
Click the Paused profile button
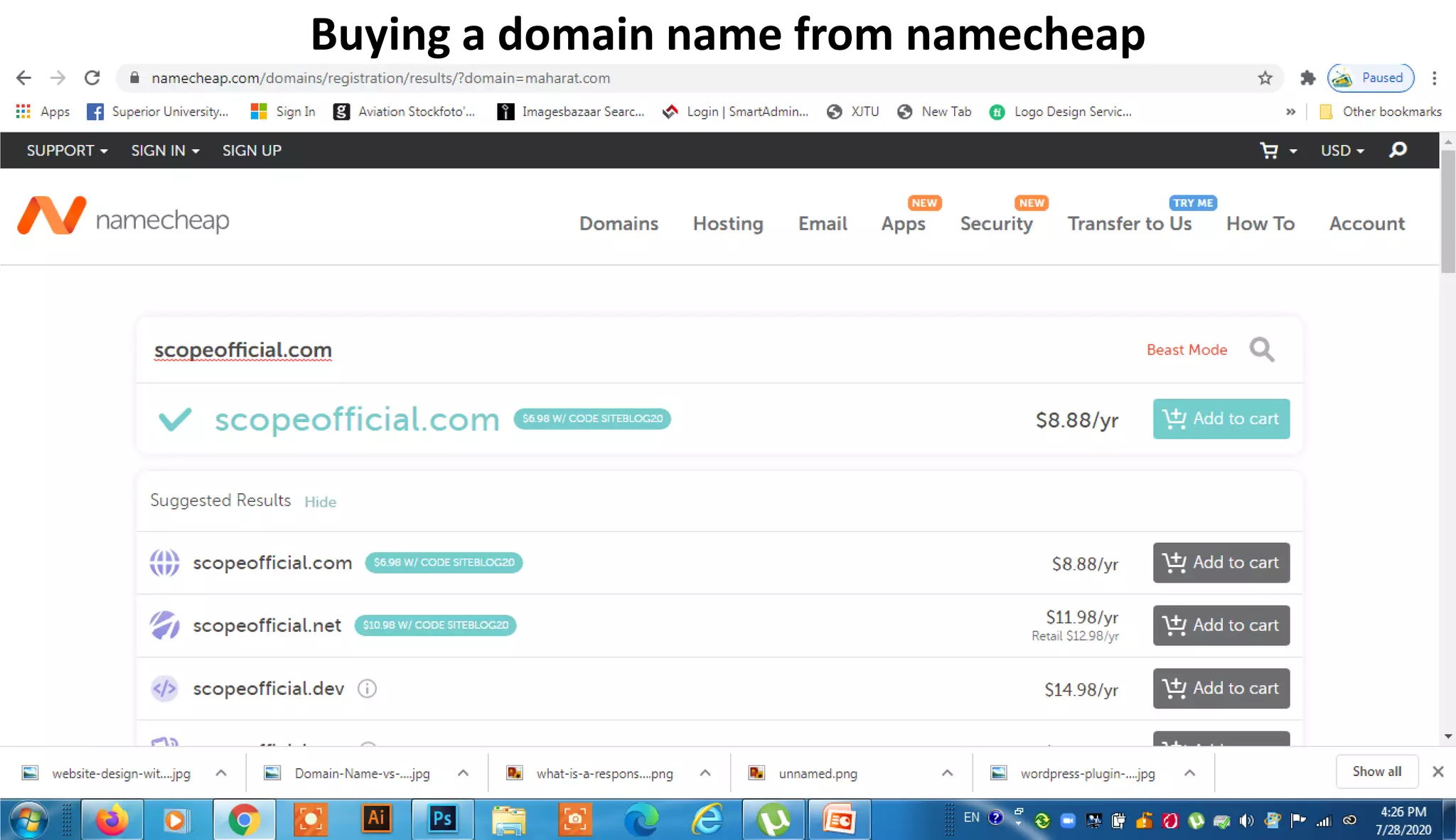[x=1371, y=78]
